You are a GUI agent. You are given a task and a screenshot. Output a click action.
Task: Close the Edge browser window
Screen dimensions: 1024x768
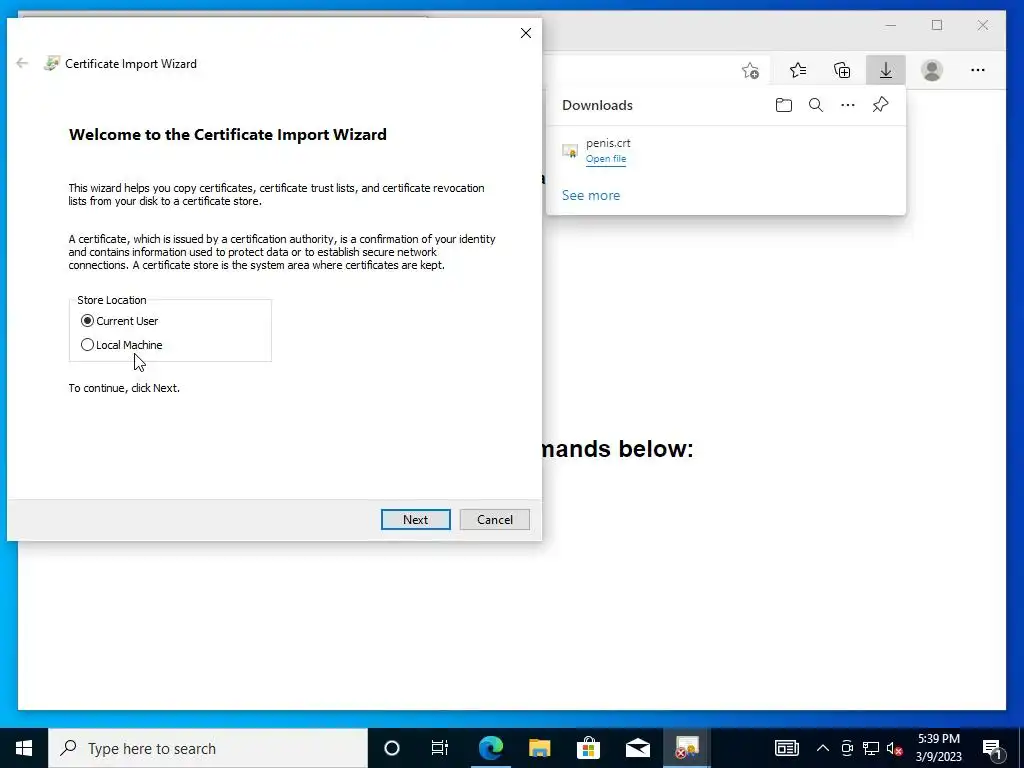coord(983,25)
